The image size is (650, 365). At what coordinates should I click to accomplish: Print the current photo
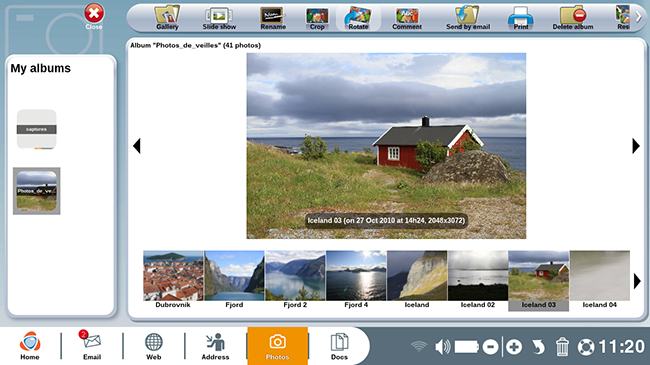(x=521, y=18)
